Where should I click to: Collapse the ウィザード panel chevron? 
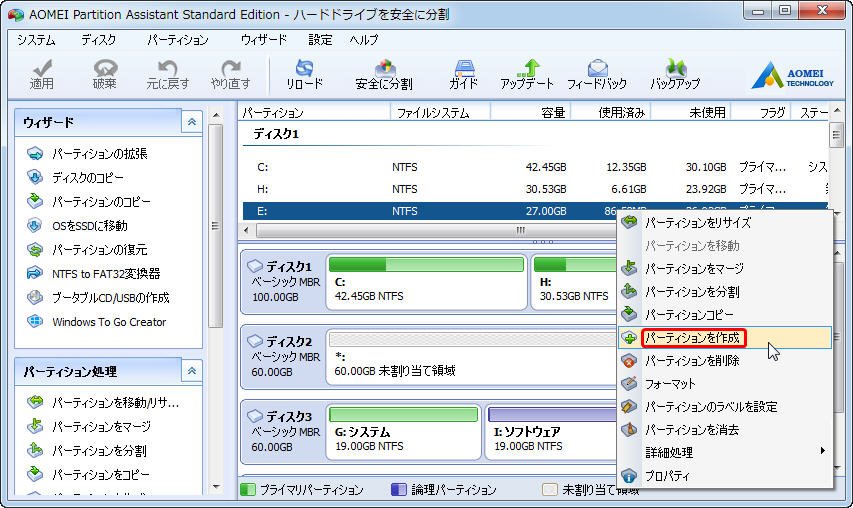pos(191,122)
